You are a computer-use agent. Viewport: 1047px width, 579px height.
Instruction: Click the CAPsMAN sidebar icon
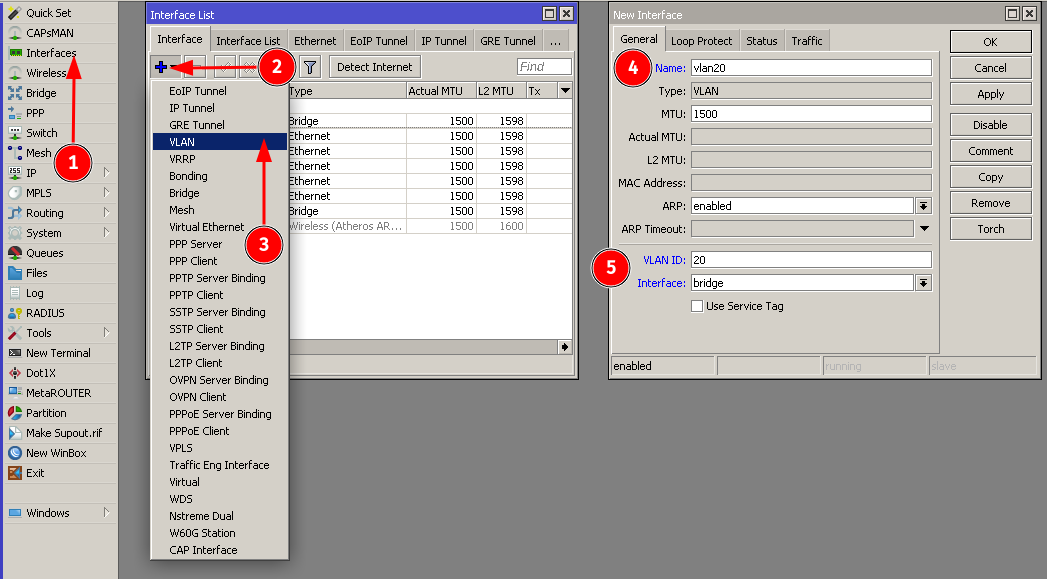(15, 33)
